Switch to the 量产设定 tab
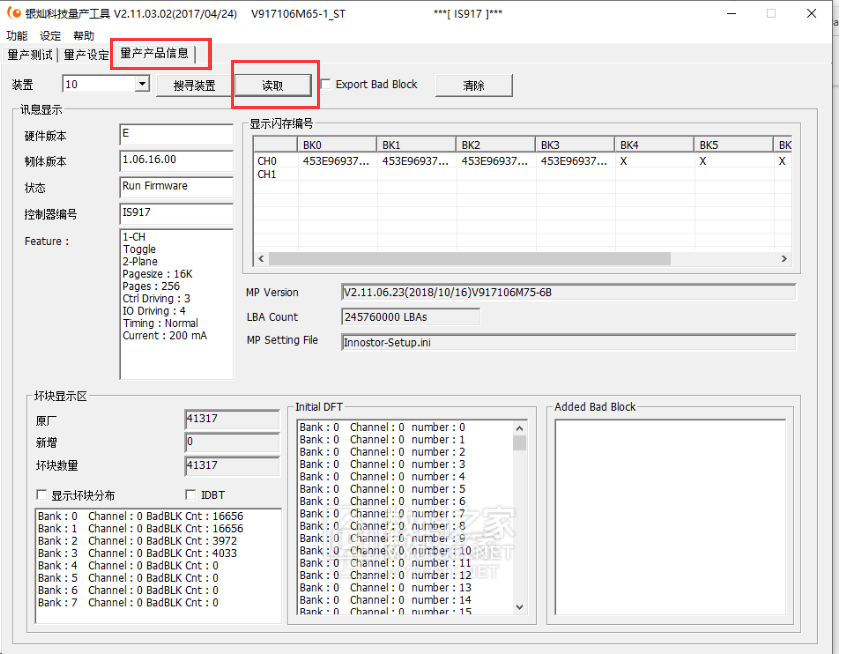Image resolution: width=841 pixels, height=654 pixels. [86, 55]
